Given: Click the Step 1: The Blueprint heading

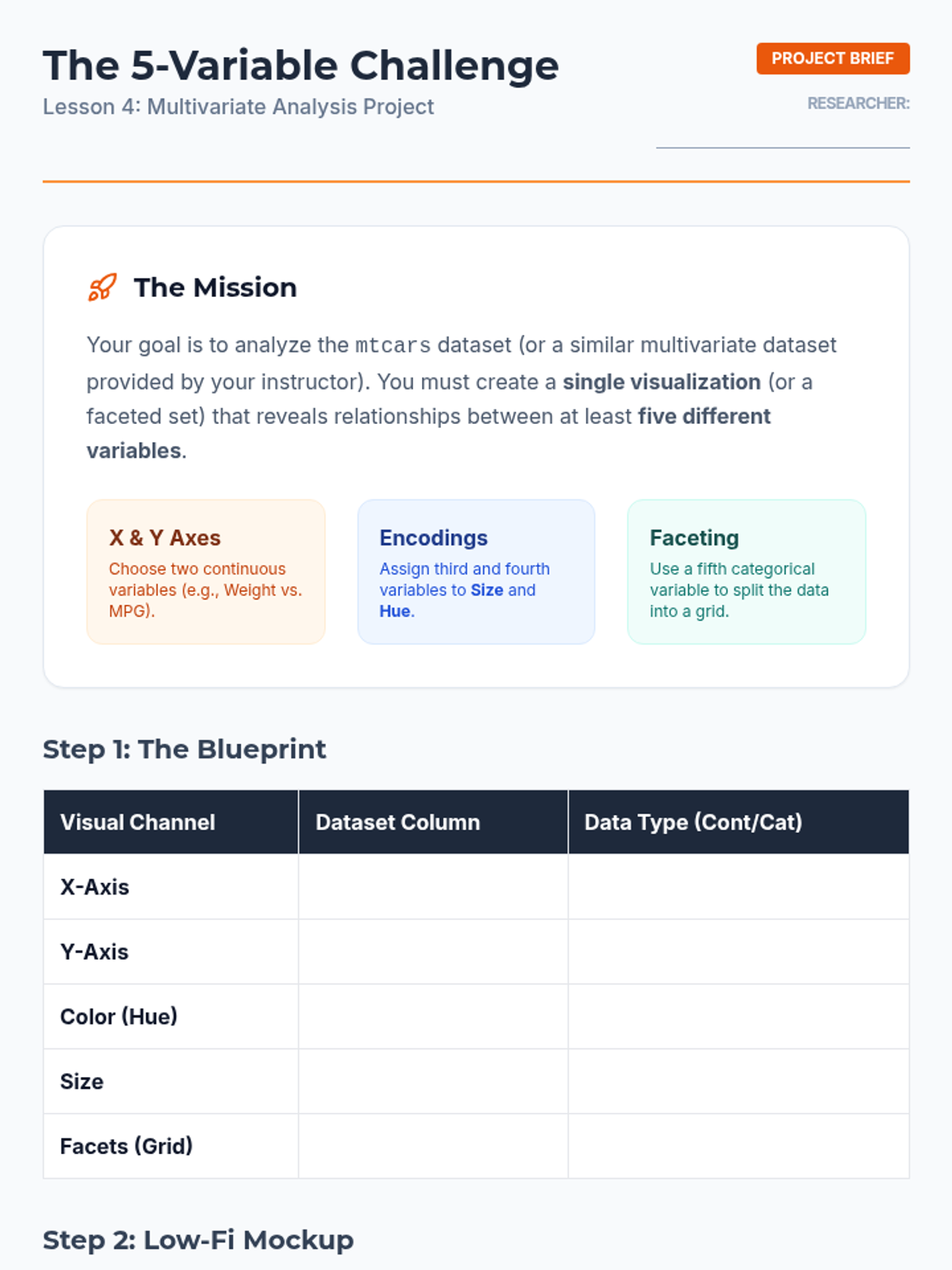Looking at the screenshot, I should point(184,749).
